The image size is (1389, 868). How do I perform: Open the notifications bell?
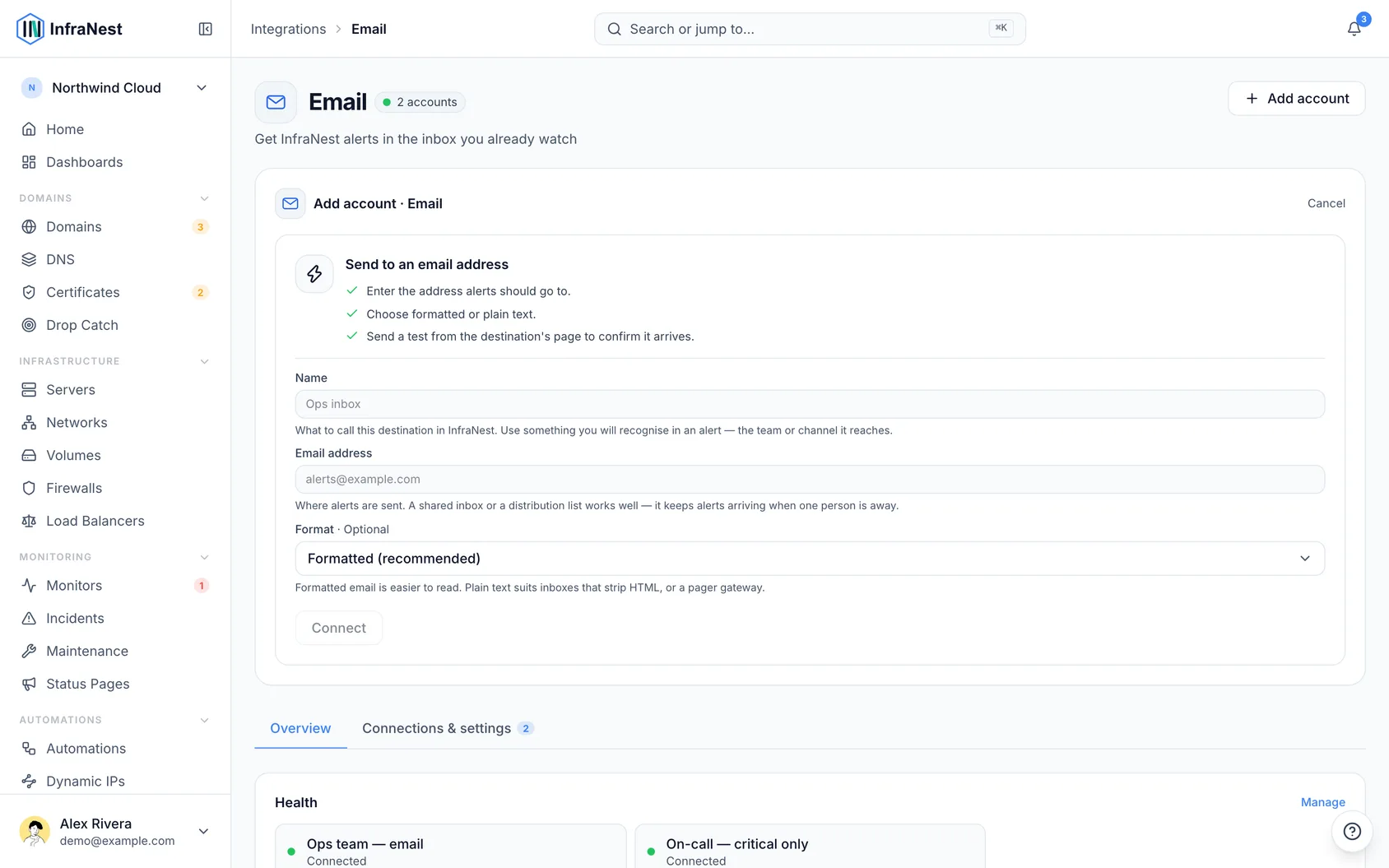(1354, 29)
